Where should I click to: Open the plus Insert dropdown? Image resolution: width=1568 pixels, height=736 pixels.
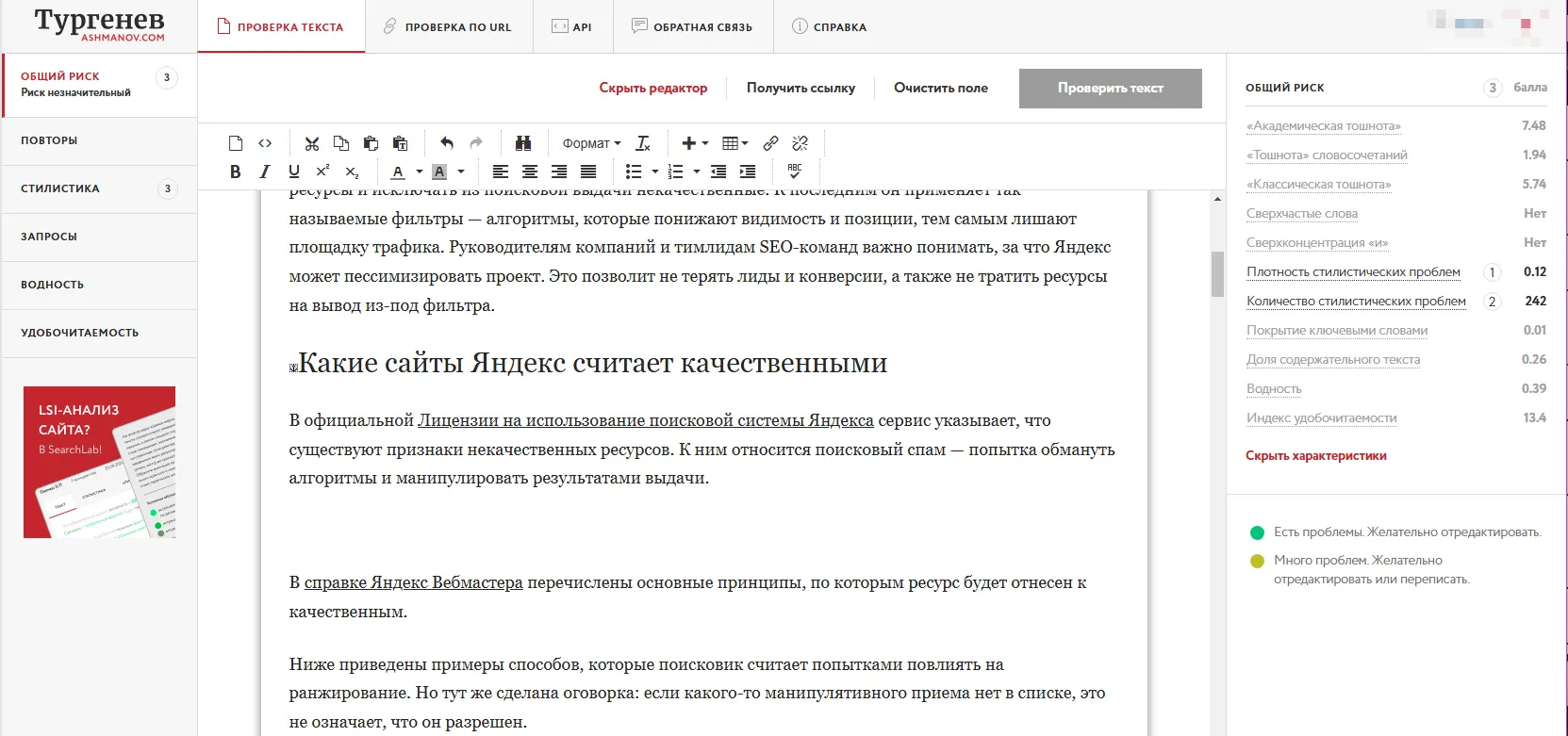click(x=695, y=143)
